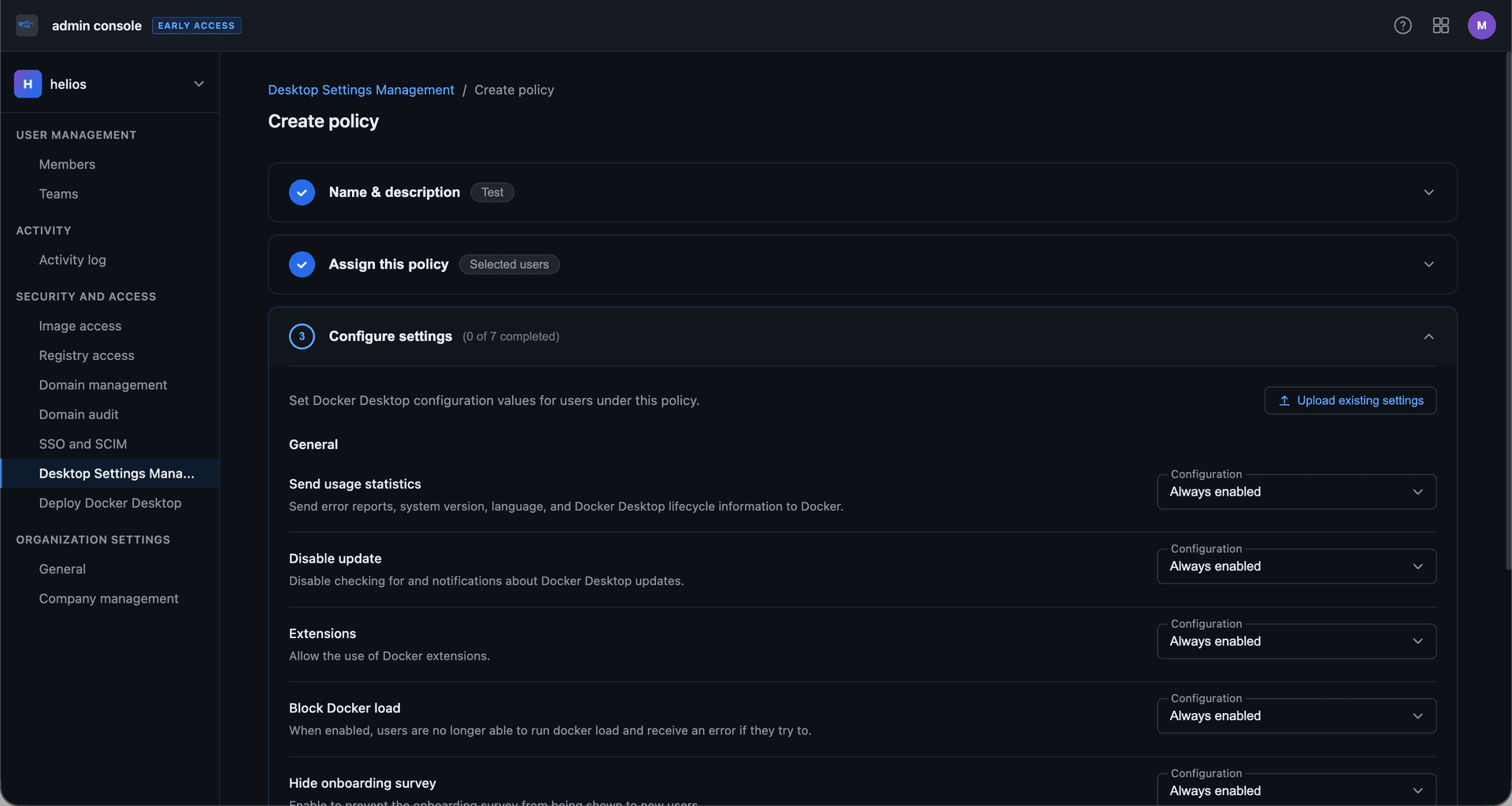Click the step 3 Configure settings badge

(x=302, y=336)
